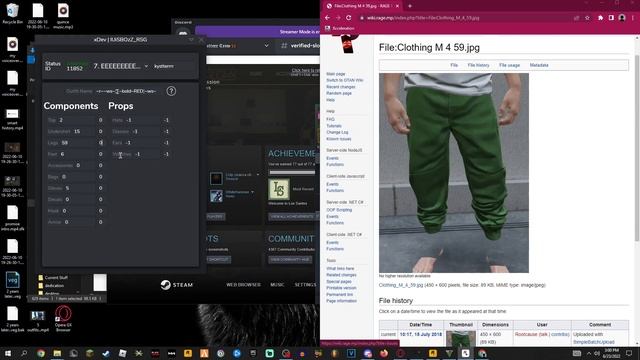Click the taskbar search magnifier icon
This screenshot has height=360, width=640.
click(24, 353)
